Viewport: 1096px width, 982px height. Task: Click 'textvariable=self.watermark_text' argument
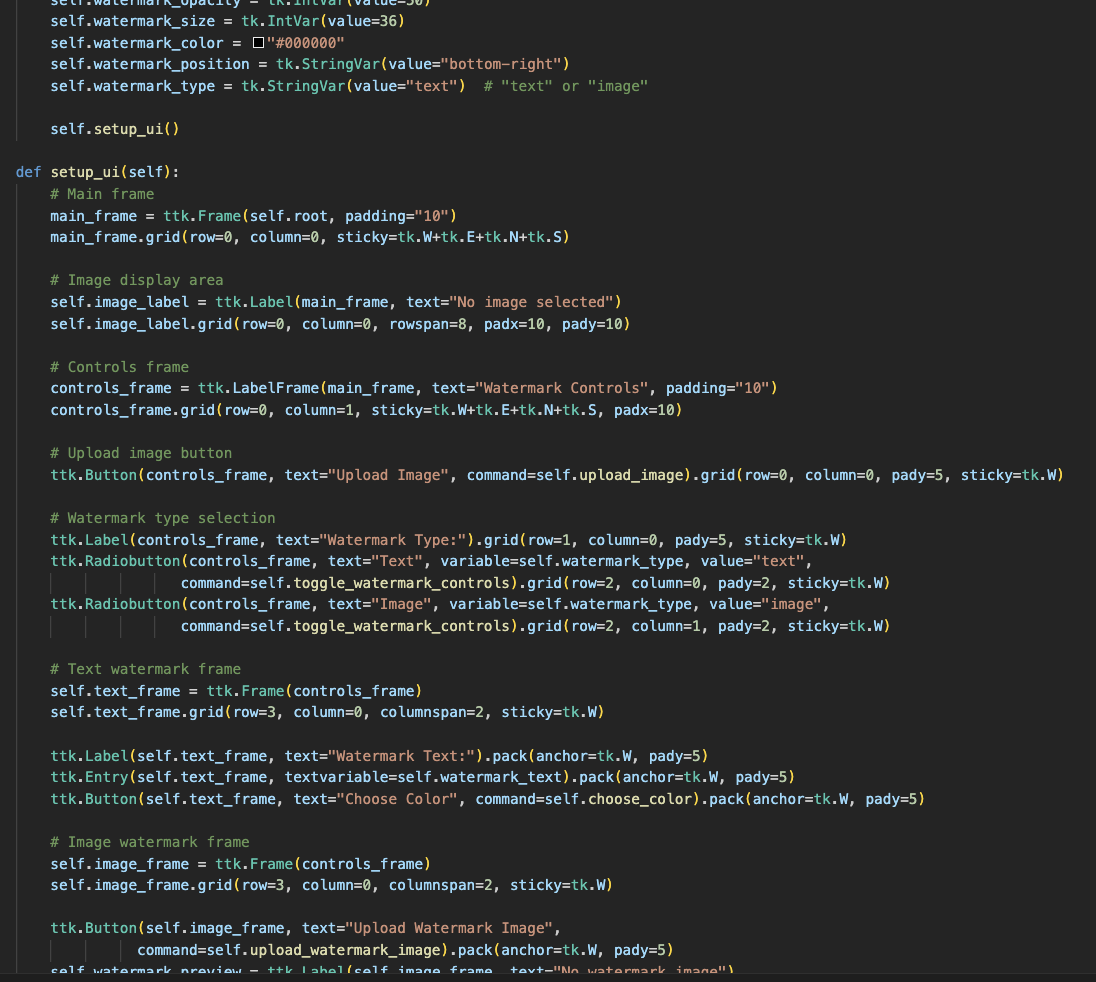pos(423,777)
